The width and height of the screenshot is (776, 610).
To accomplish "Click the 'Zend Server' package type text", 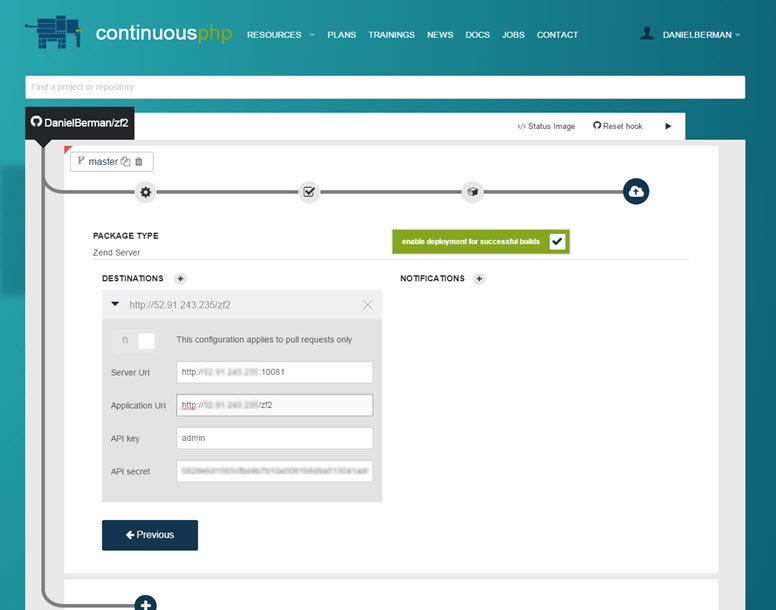I will coord(116,252).
